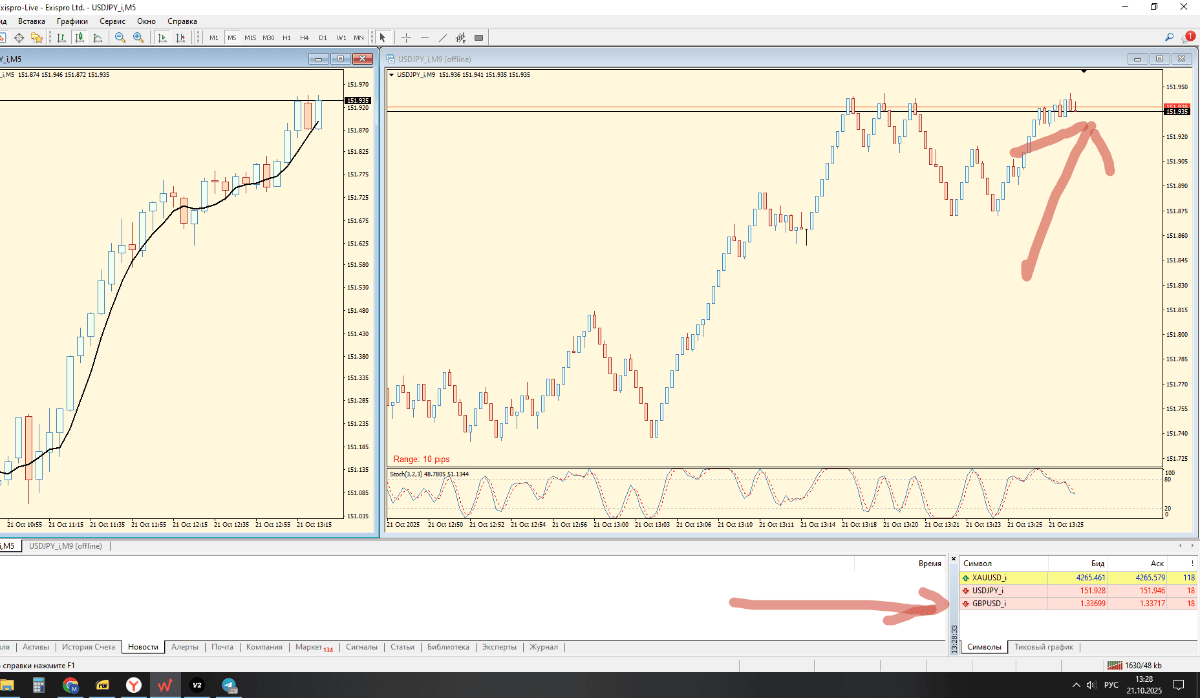
Task: Pick the horizontal line drawing tool
Action: coord(425,37)
